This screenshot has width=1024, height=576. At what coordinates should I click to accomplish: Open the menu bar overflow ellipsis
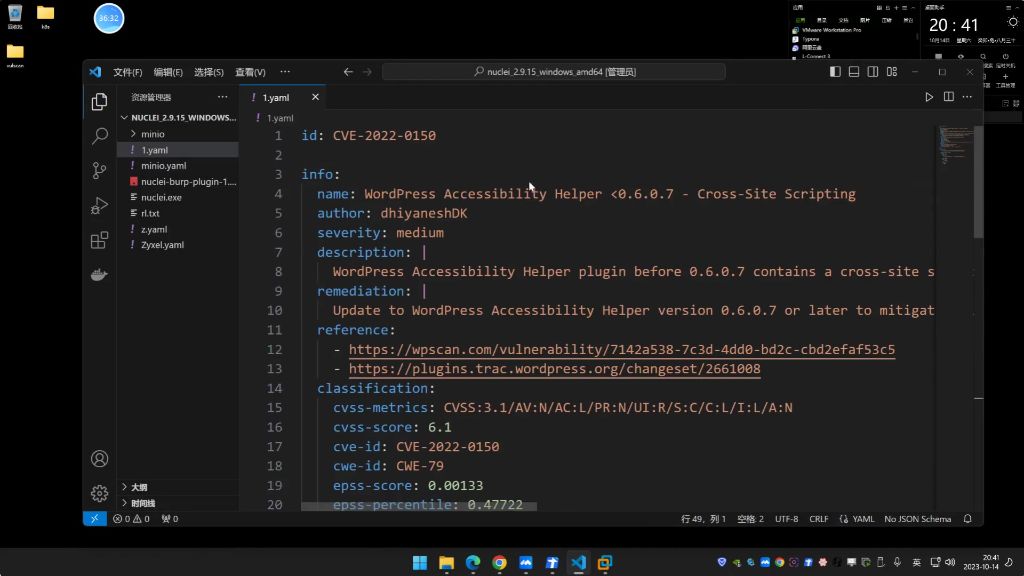(285, 72)
